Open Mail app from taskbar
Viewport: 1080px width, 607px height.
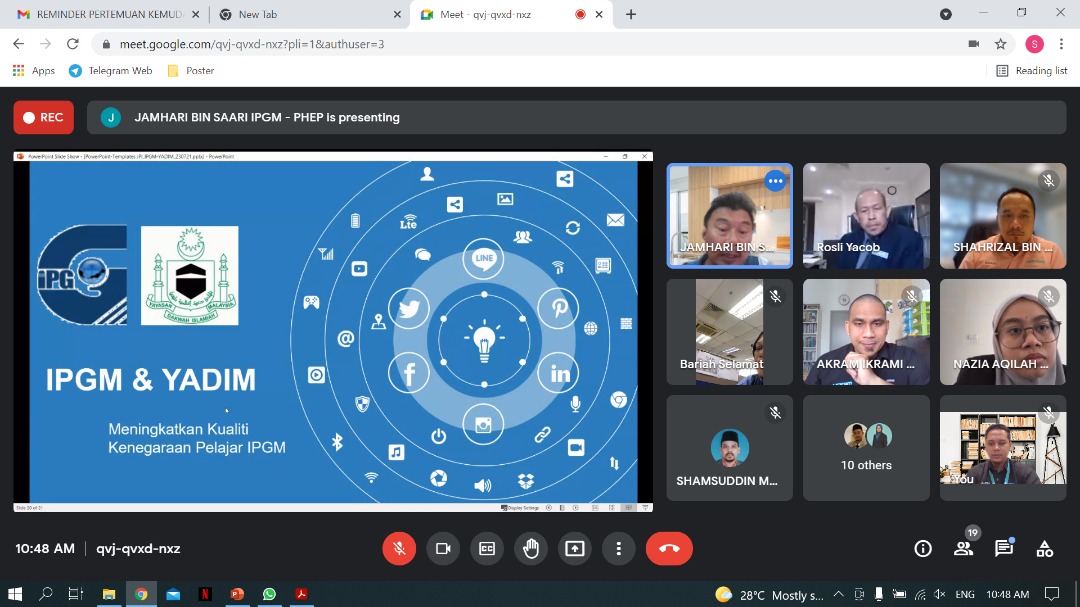173,594
